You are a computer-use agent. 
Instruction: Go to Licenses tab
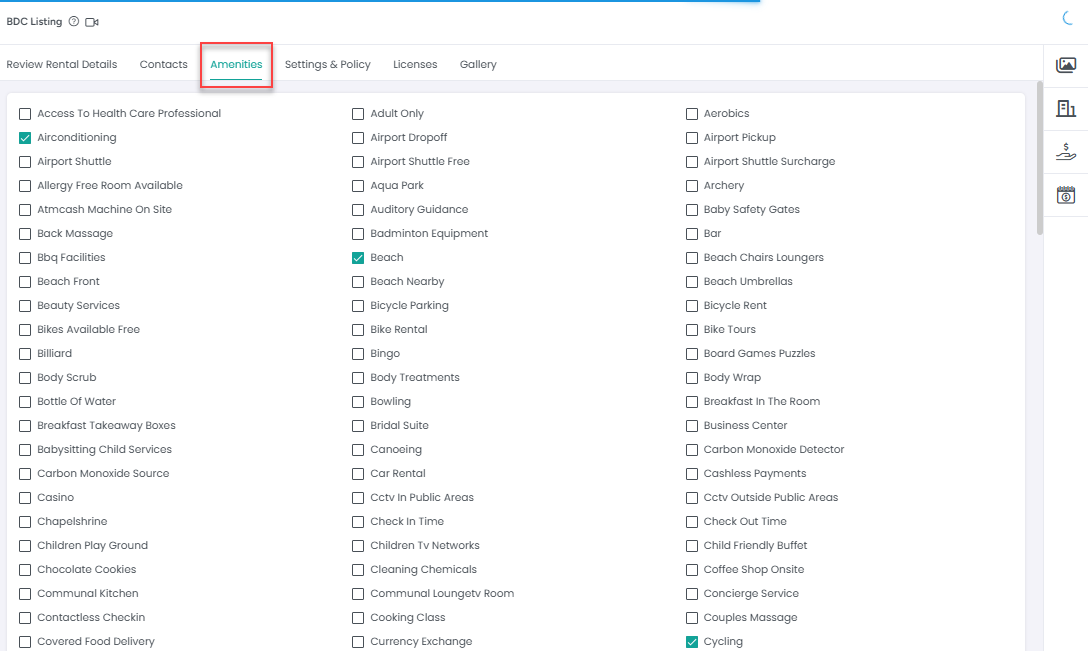coord(415,65)
